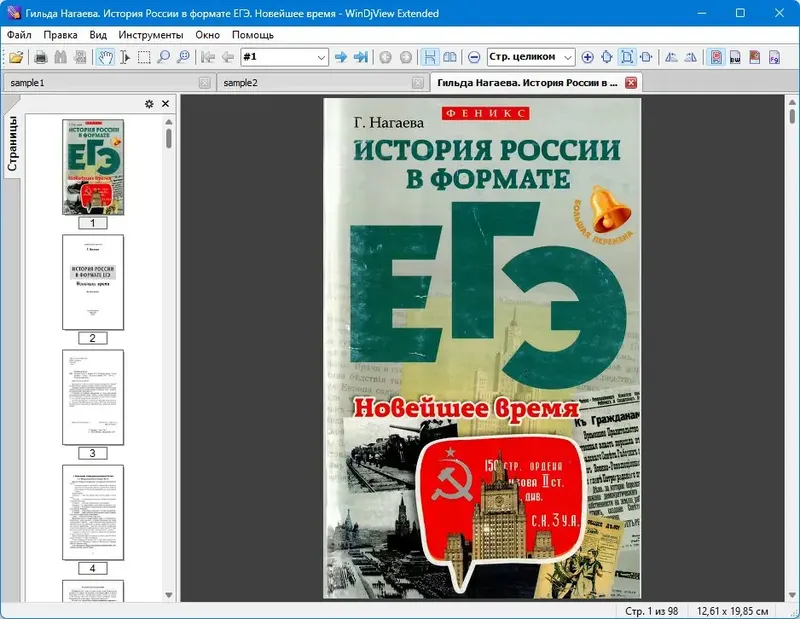
Task: Click the greyed-out icon right of binoculars
Action: (80, 57)
